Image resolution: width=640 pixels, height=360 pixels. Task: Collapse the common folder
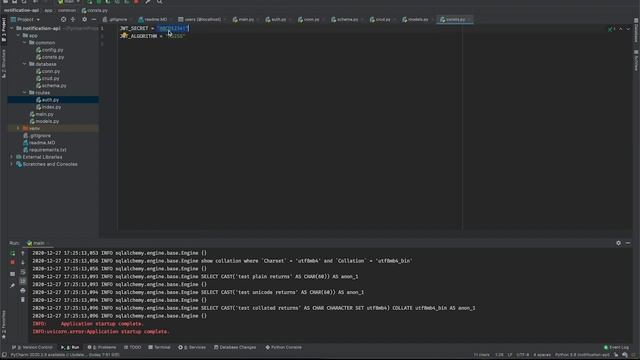pos(25,42)
